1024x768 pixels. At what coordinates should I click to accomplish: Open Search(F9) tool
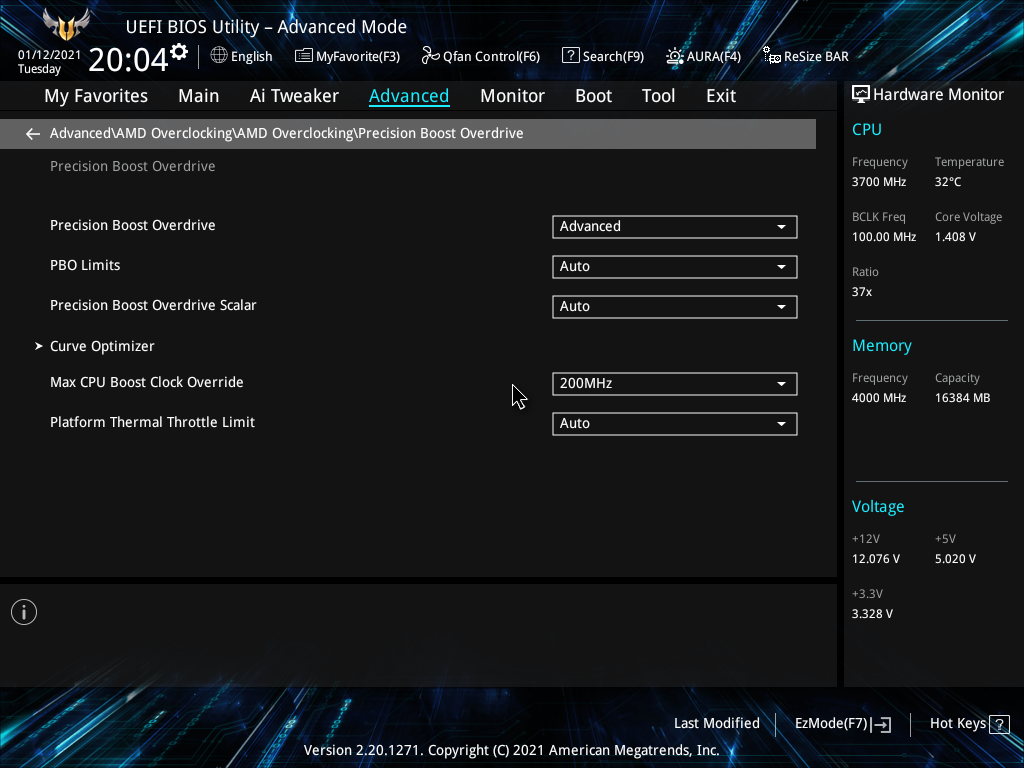point(603,56)
